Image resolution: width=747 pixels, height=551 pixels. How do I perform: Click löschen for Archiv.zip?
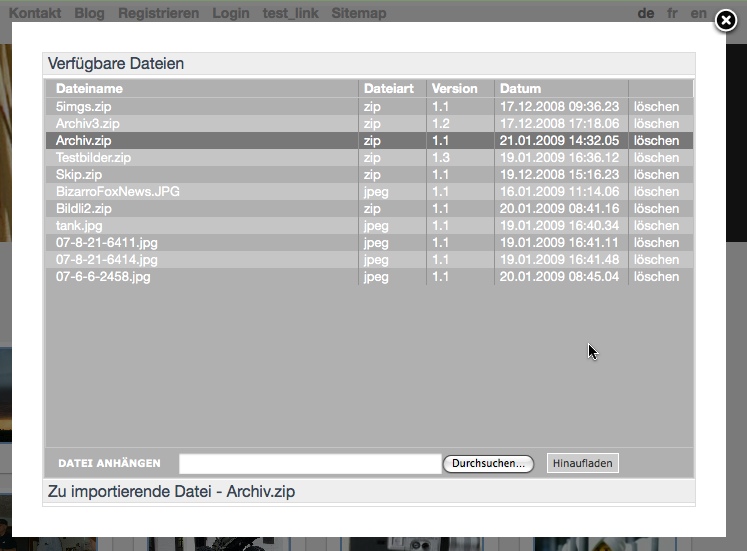click(x=656, y=140)
